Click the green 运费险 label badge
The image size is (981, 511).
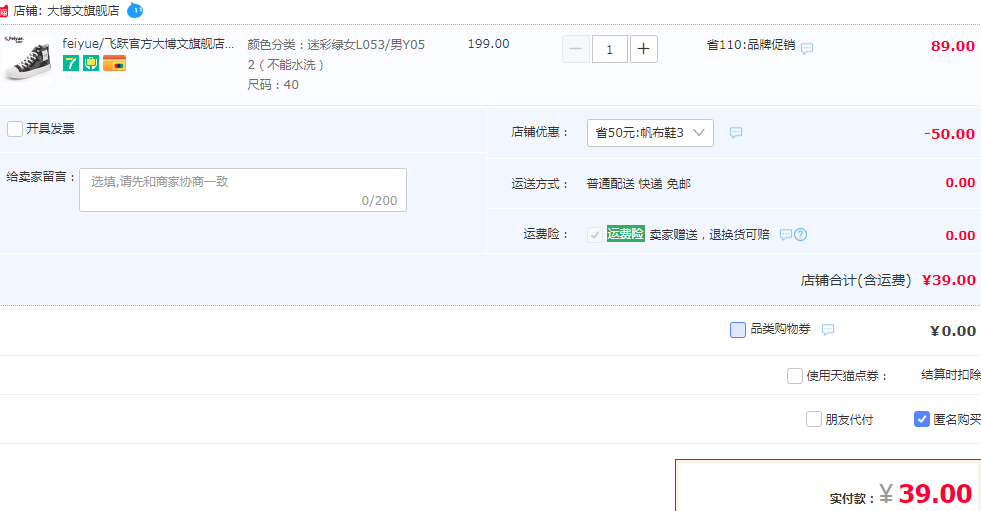[626, 234]
